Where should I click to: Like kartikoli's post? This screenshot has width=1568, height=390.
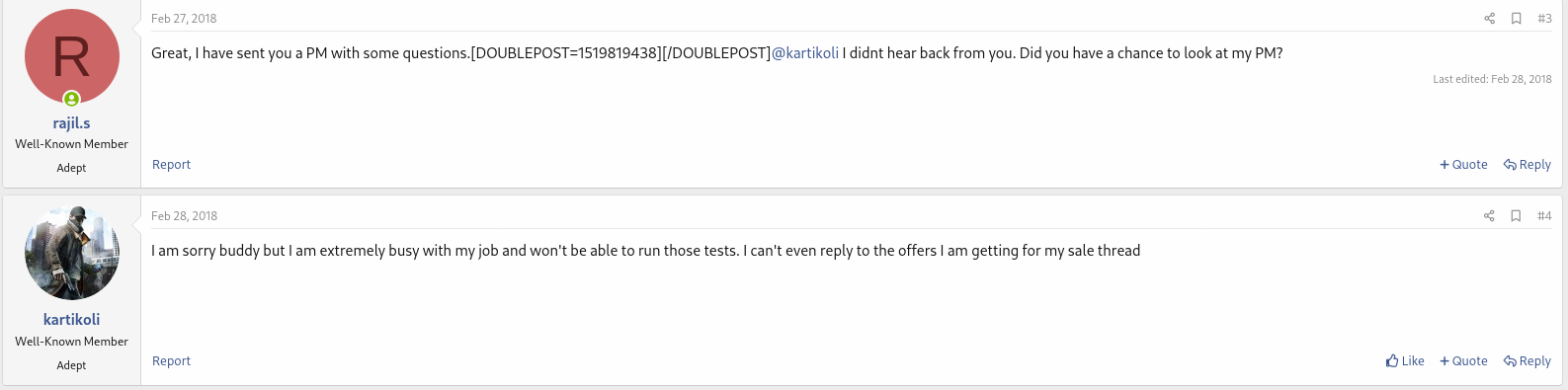tap(1405, 361)
